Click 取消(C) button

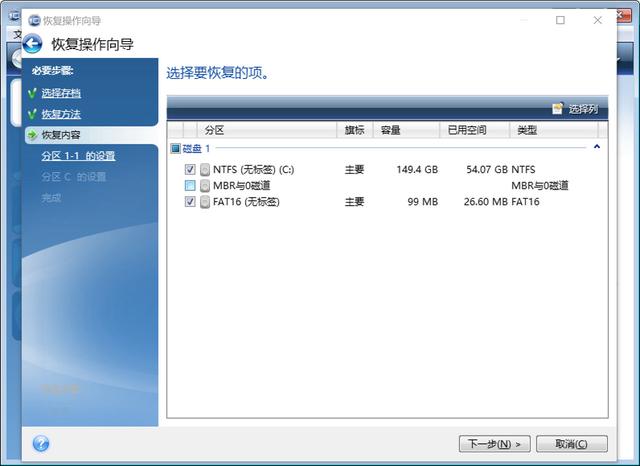[571, 444]
